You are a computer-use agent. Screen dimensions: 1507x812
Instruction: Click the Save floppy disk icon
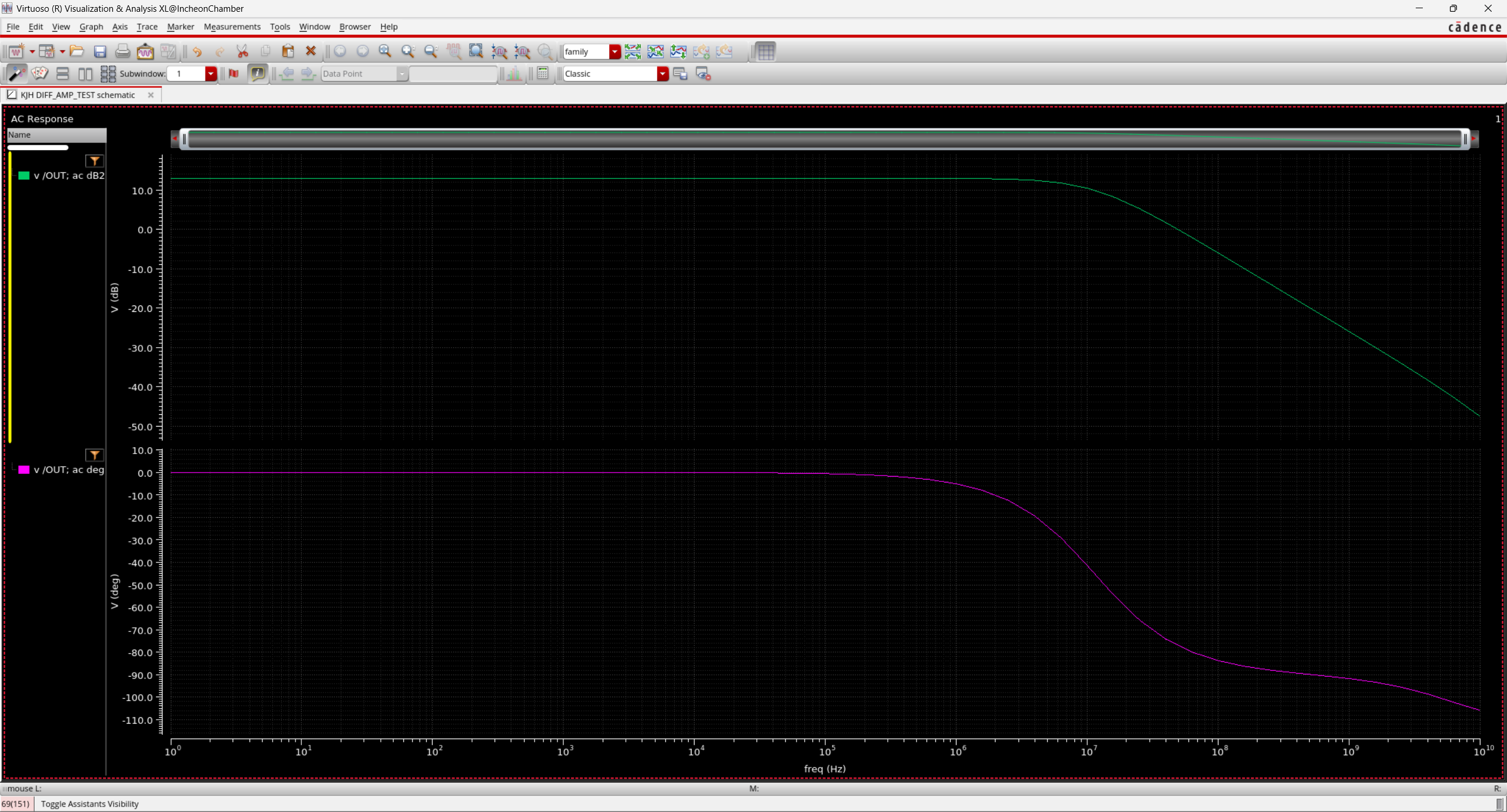(99, 52)
